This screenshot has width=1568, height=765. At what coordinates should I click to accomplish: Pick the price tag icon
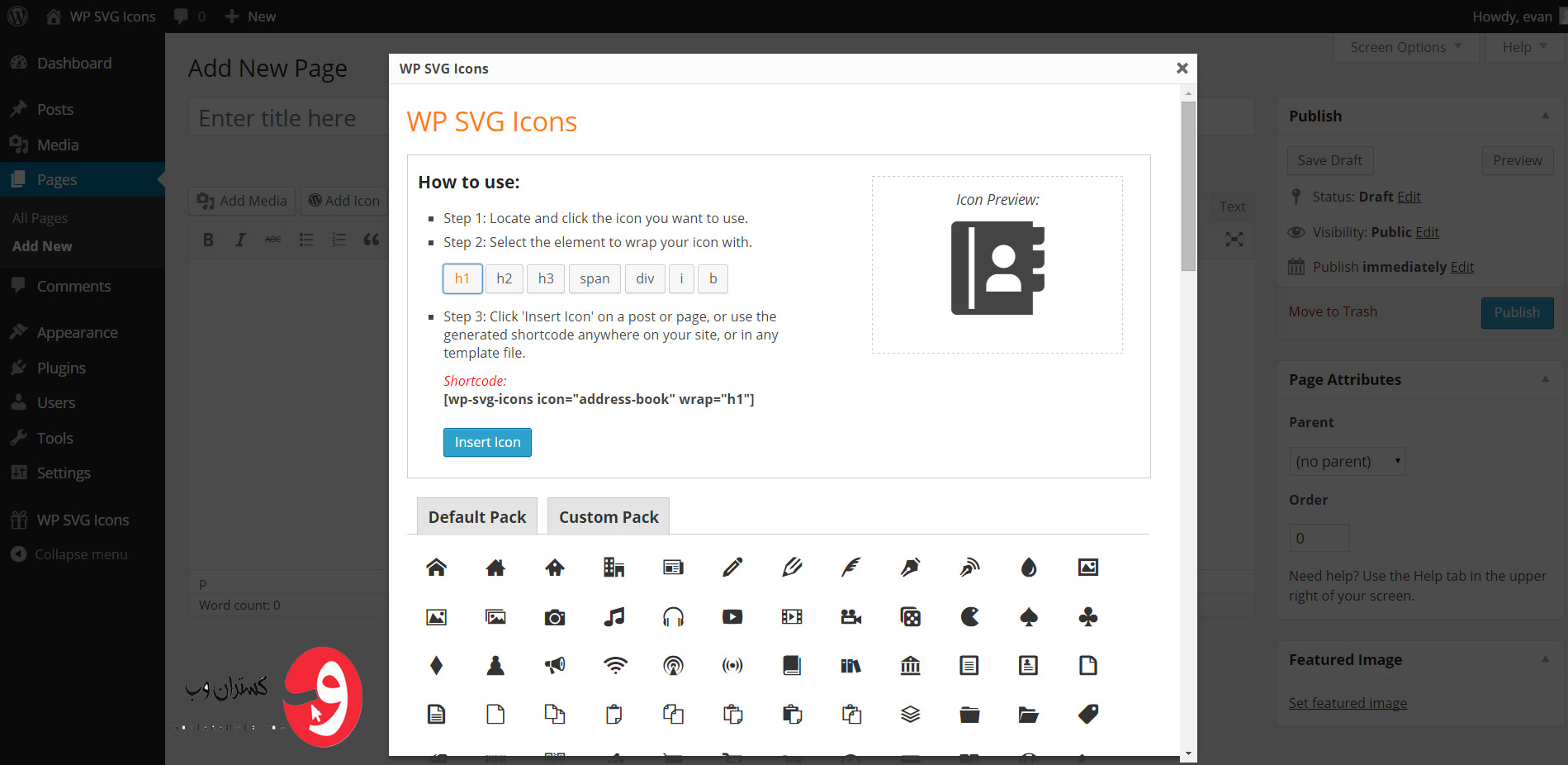tap(1088, 715)
